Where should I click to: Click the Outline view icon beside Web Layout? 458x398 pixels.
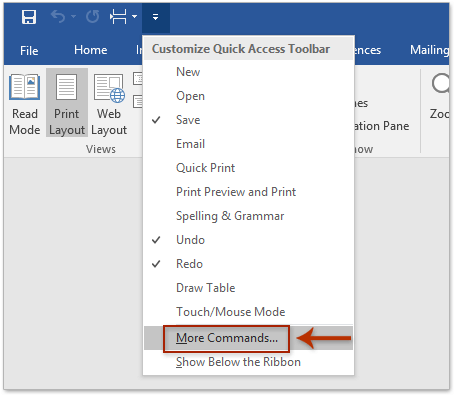coord(137,79)
